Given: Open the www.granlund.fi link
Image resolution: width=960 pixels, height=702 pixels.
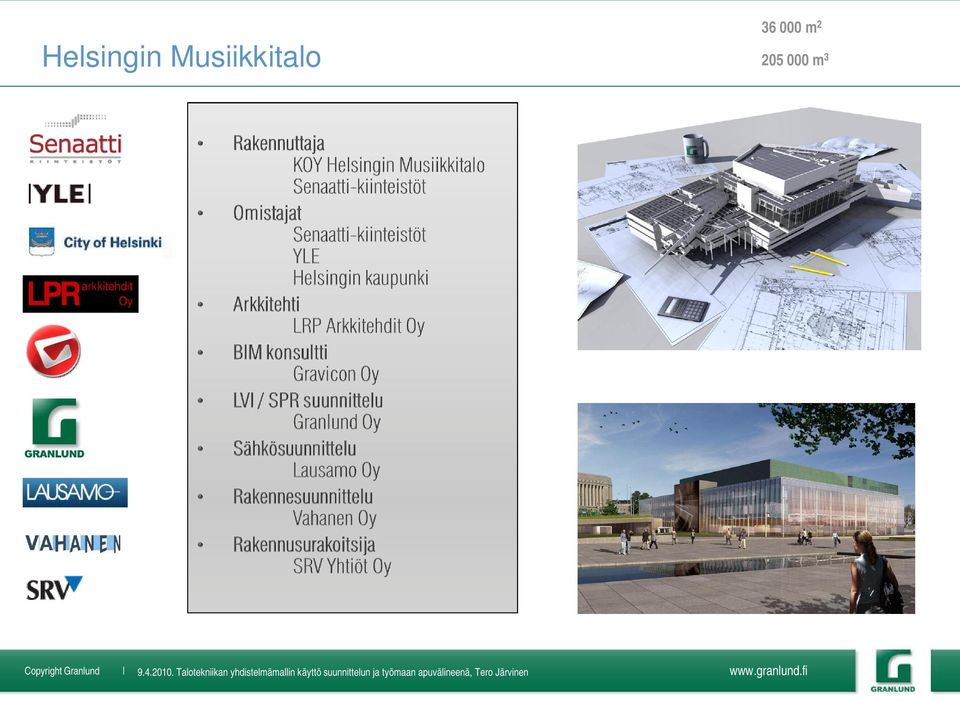Looking at the screenshot, I should coord(768,671).
